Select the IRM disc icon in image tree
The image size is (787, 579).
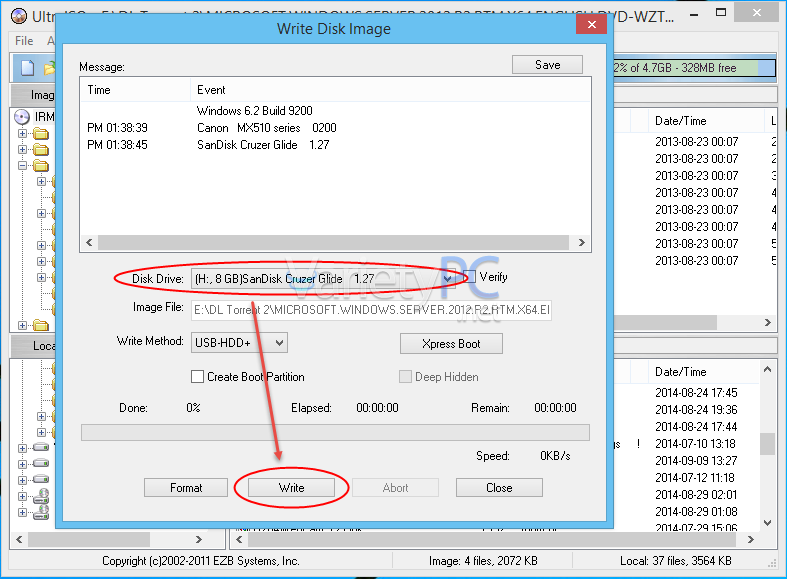tap(22, 117)
